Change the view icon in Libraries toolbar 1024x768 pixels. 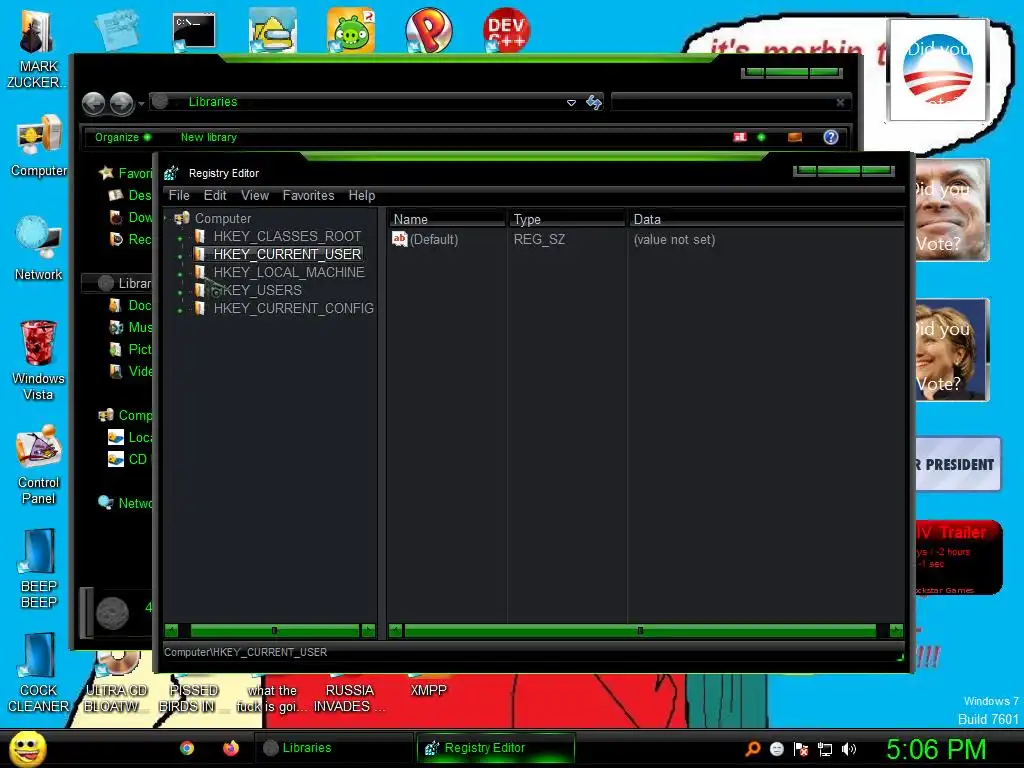tap(740, 137)
